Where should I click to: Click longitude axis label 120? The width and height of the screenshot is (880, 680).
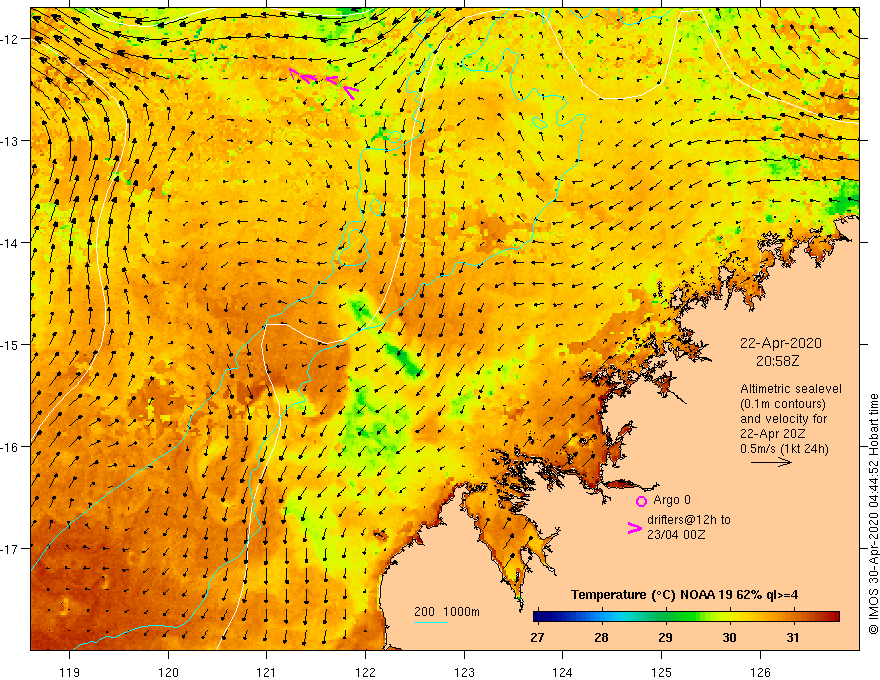[168, 672]
